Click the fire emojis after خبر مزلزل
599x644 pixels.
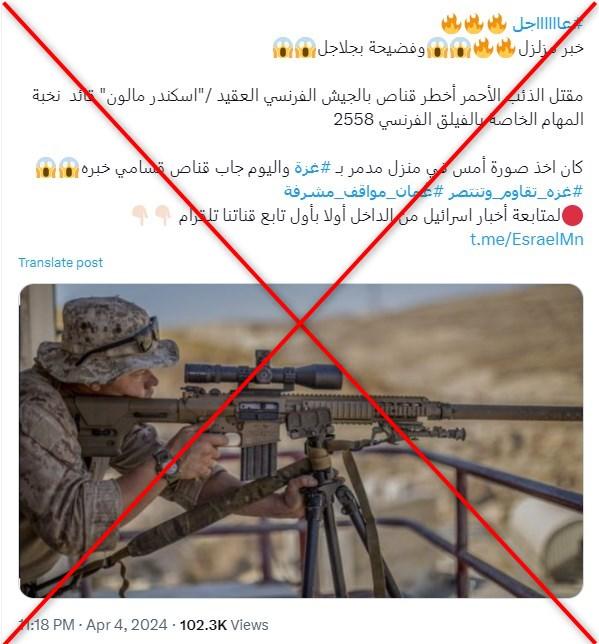tap(493, 48)
